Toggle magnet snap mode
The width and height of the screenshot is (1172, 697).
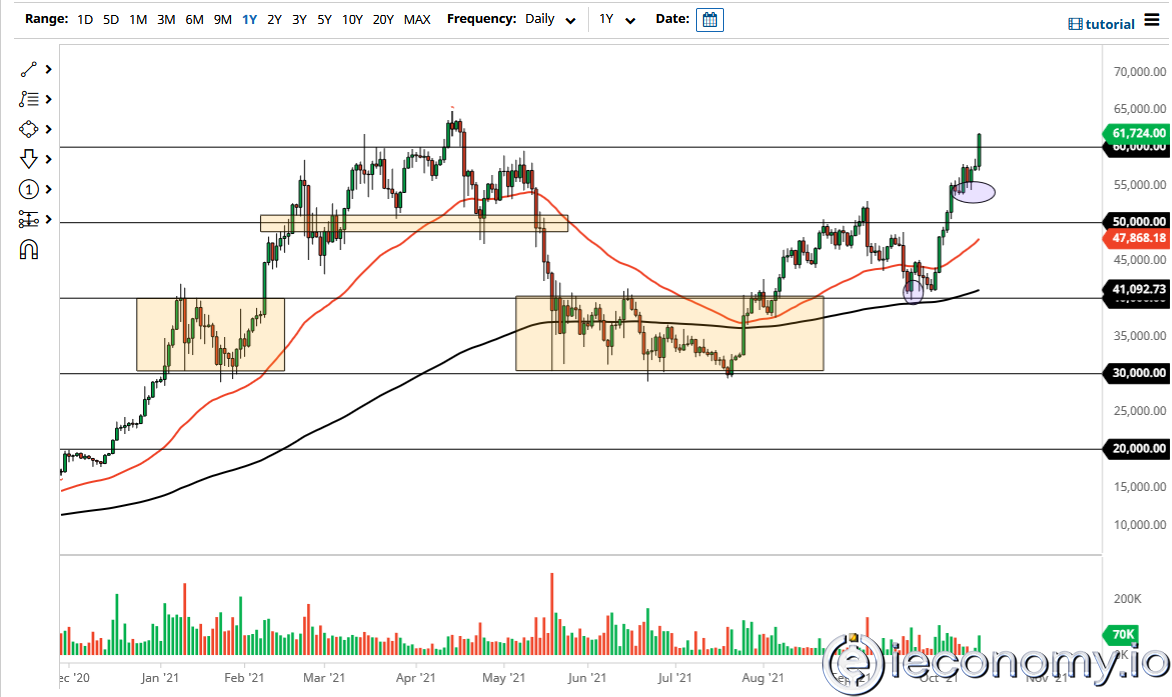(x=28, y=249)
